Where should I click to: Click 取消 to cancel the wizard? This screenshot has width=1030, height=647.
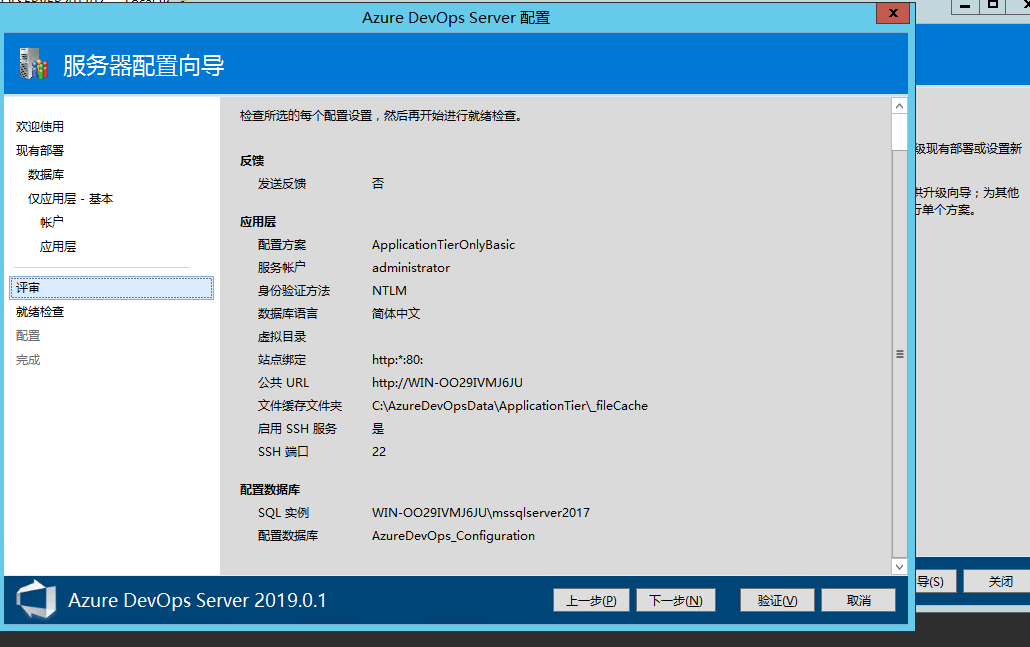pos(858,600)
